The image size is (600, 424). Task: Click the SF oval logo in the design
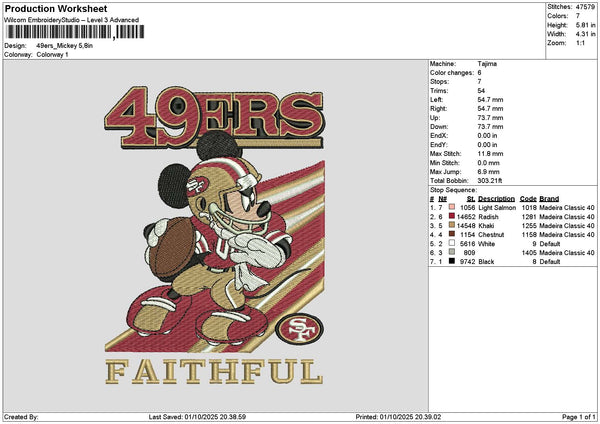[x=300, y=329]
